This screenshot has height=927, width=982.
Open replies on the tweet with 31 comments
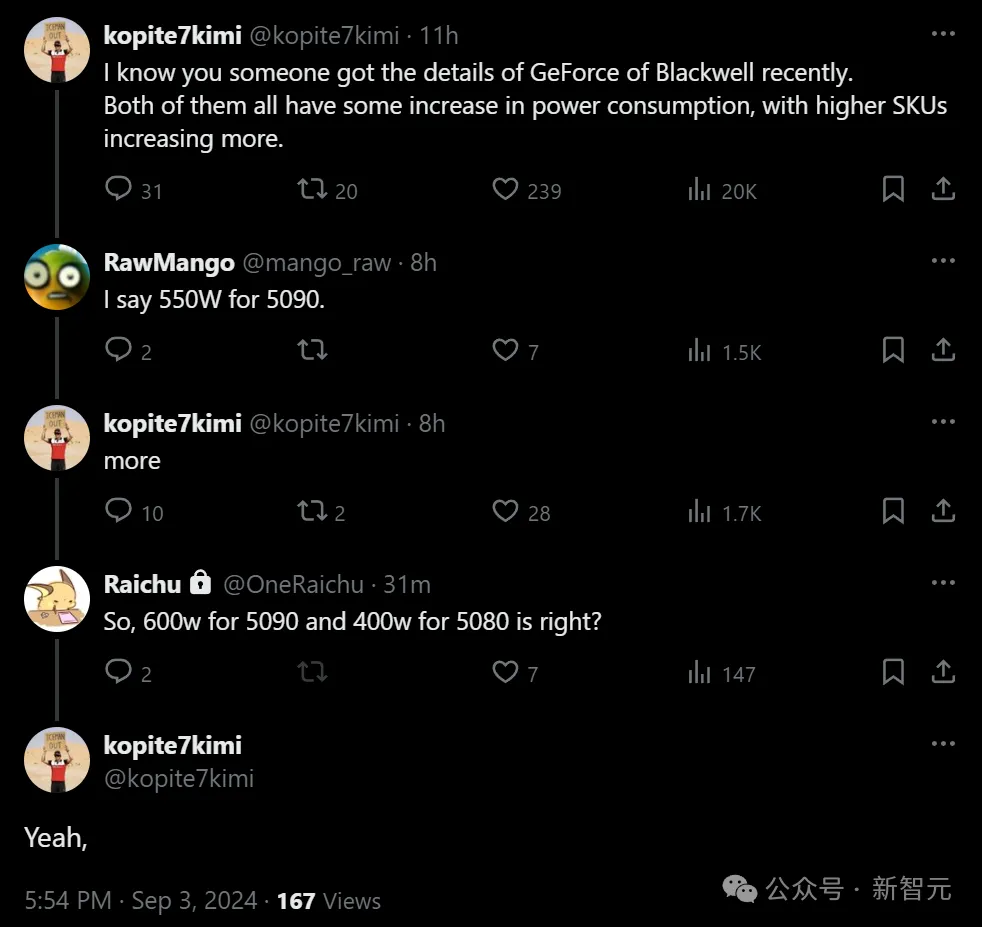[118, 189]
